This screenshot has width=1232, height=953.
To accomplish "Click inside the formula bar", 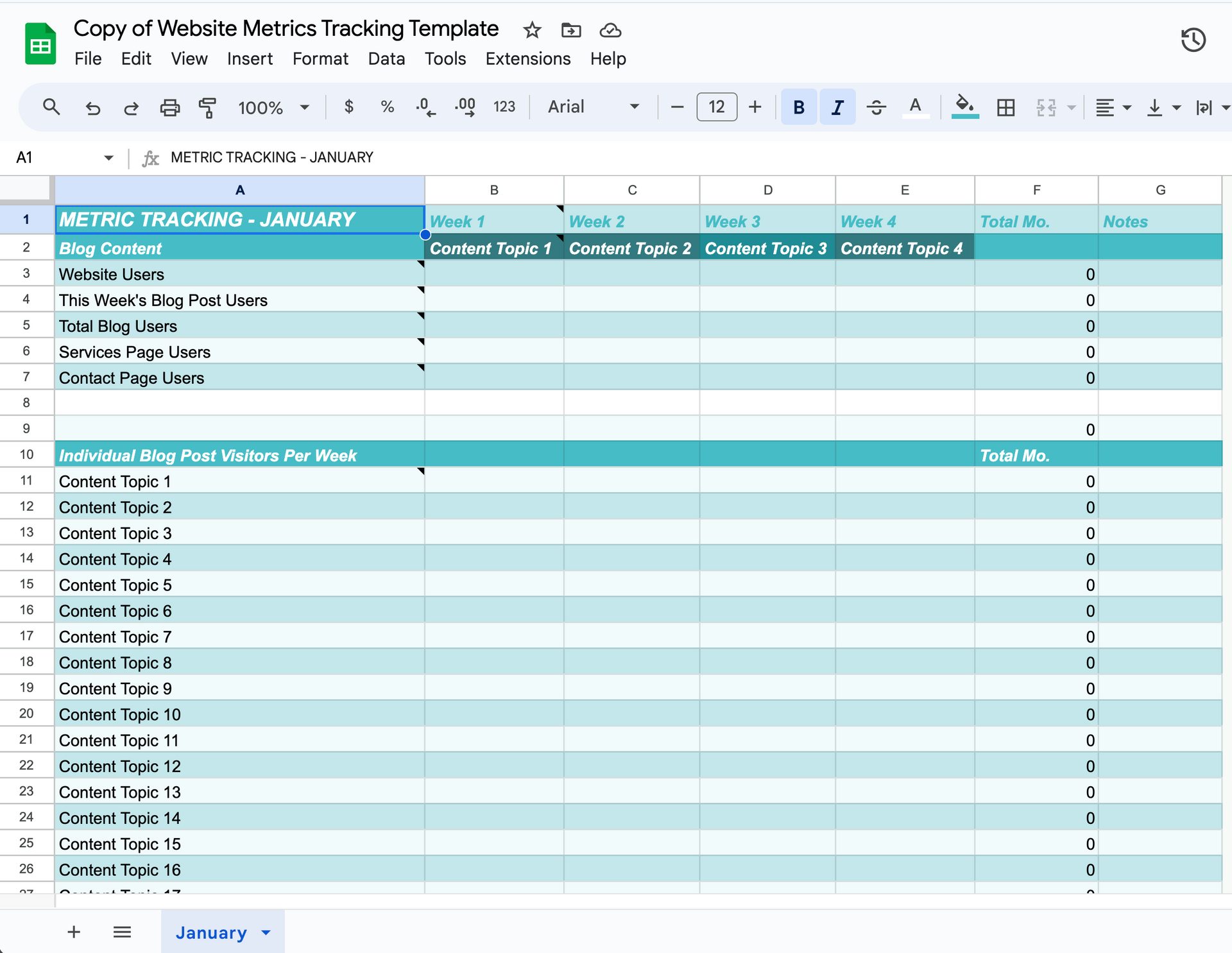I will coord(449,157).
